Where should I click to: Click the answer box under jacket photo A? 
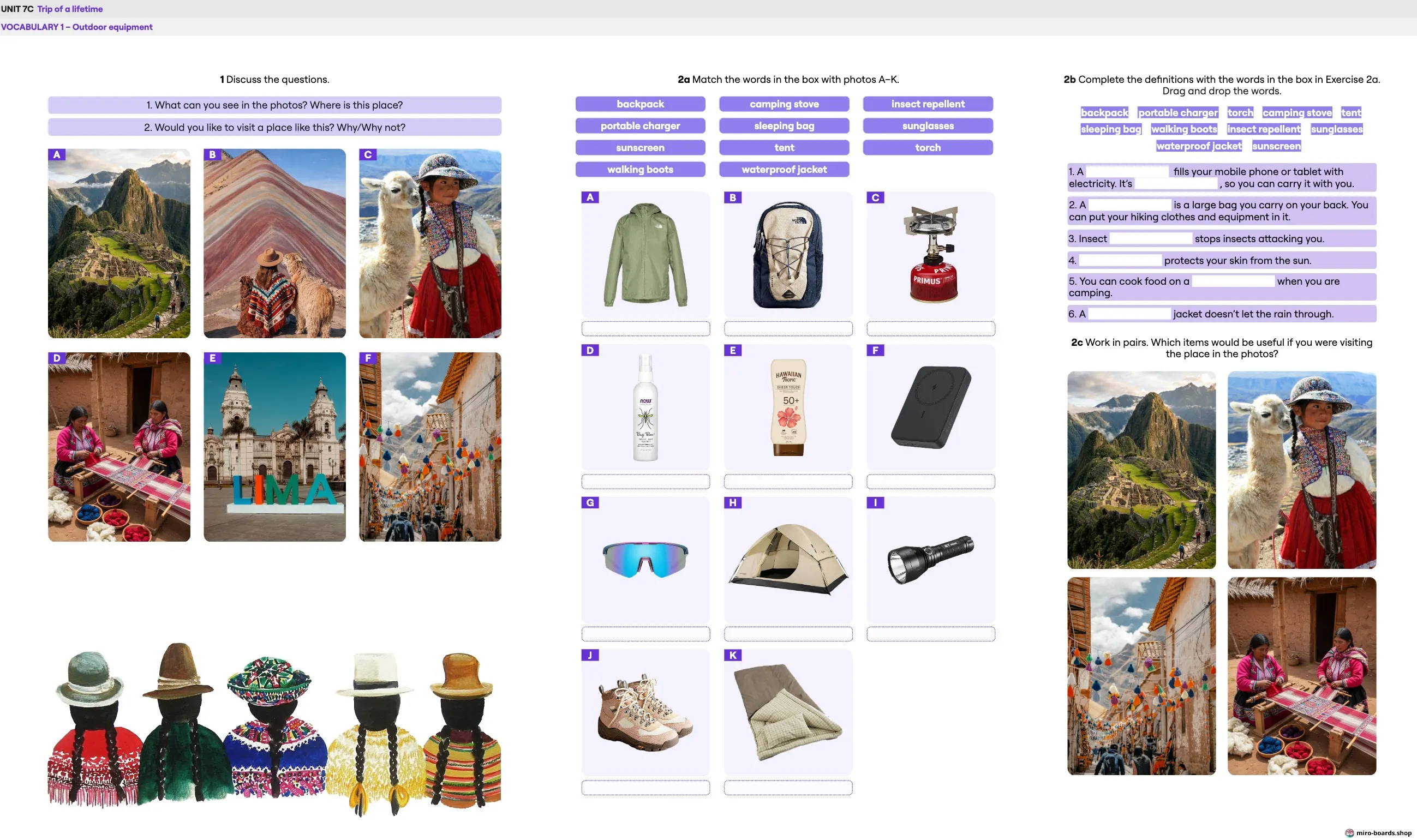click(x=645, y=329)
